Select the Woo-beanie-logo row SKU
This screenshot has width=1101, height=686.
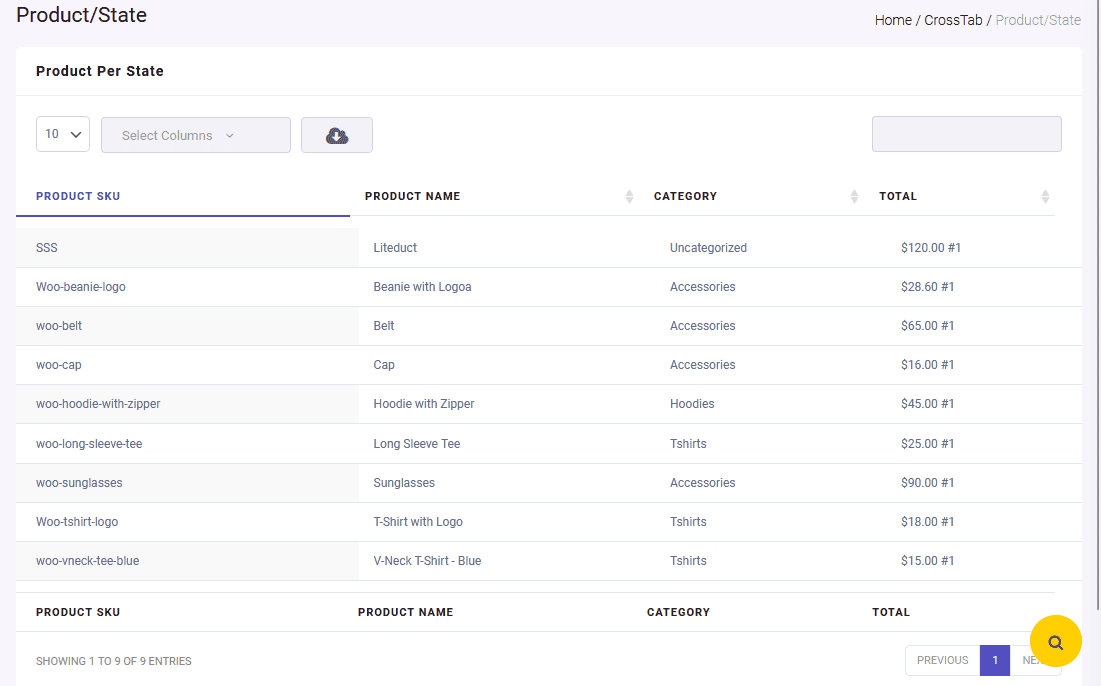point(81,287)
